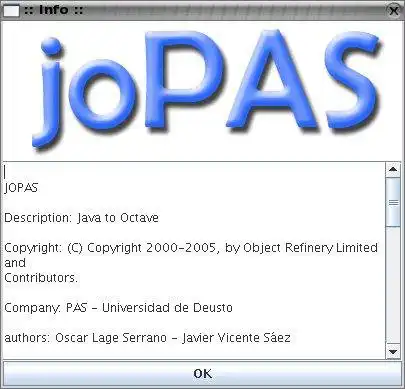Click the 'Contributors.' text line
Image resolution: width=405 pixels, height=389 pixels.
point(41,278)
